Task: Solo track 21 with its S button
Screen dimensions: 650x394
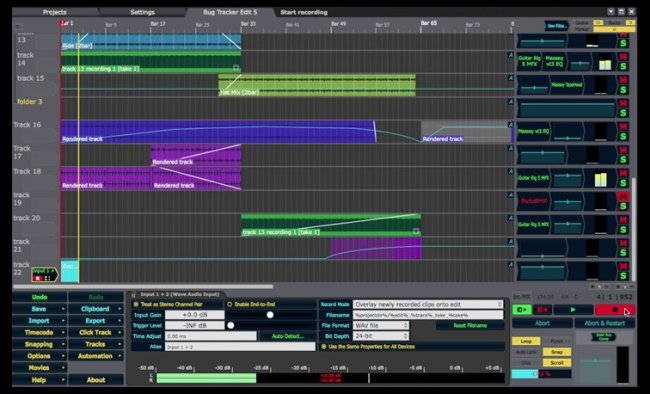Action: (x=623, y=253)
